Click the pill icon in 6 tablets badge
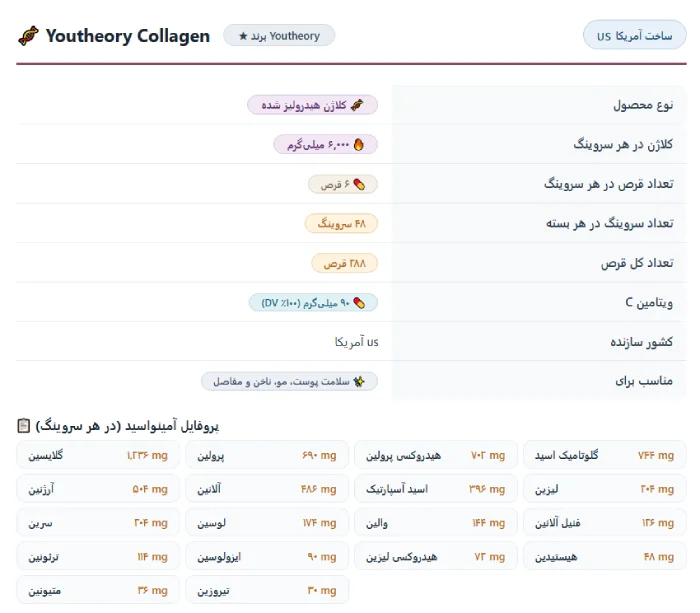The image size is (700, 613). pos(358,184)
